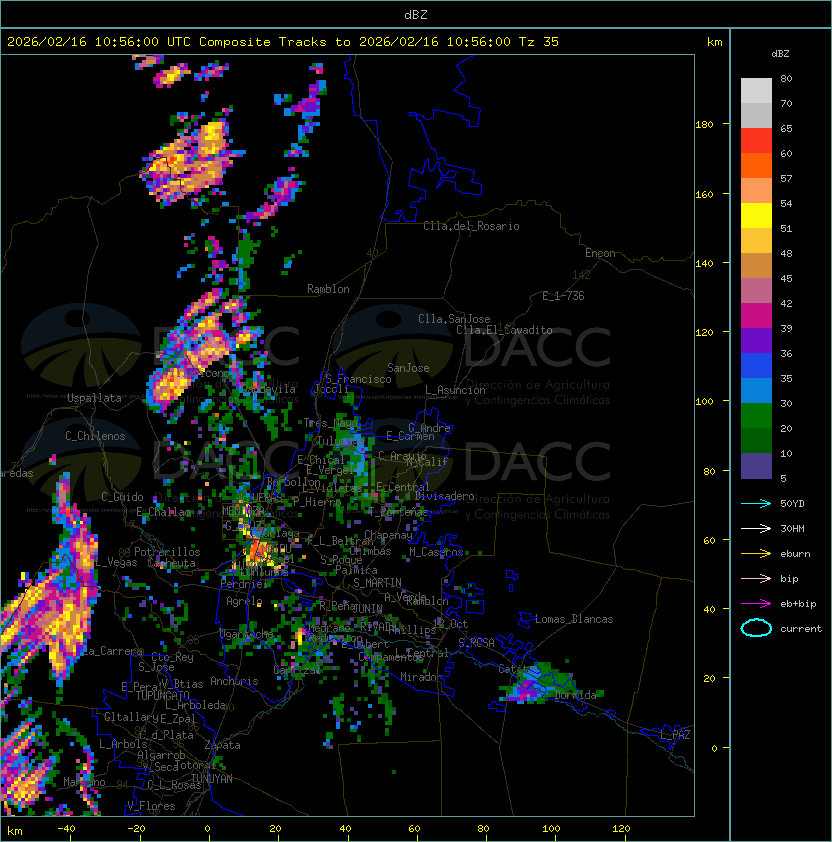
Task: Click the 'Potrerillos' map label
Action: pyautogui.click(x=167, y=552)
